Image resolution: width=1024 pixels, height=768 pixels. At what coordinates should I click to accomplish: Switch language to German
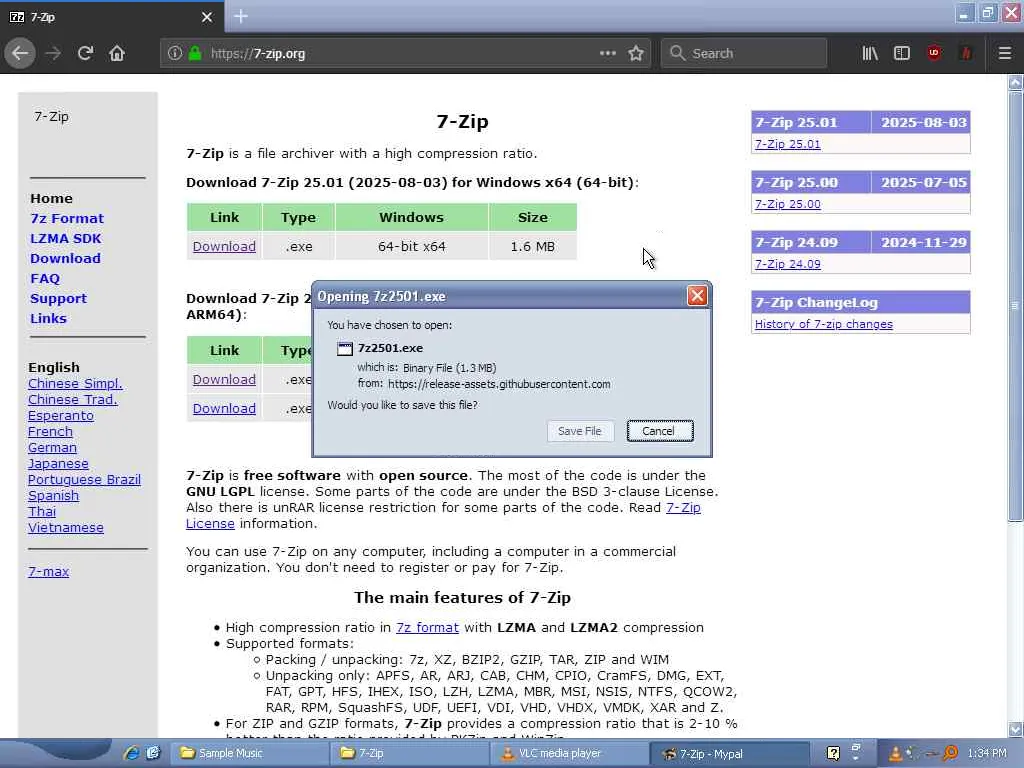click(52, 448)
